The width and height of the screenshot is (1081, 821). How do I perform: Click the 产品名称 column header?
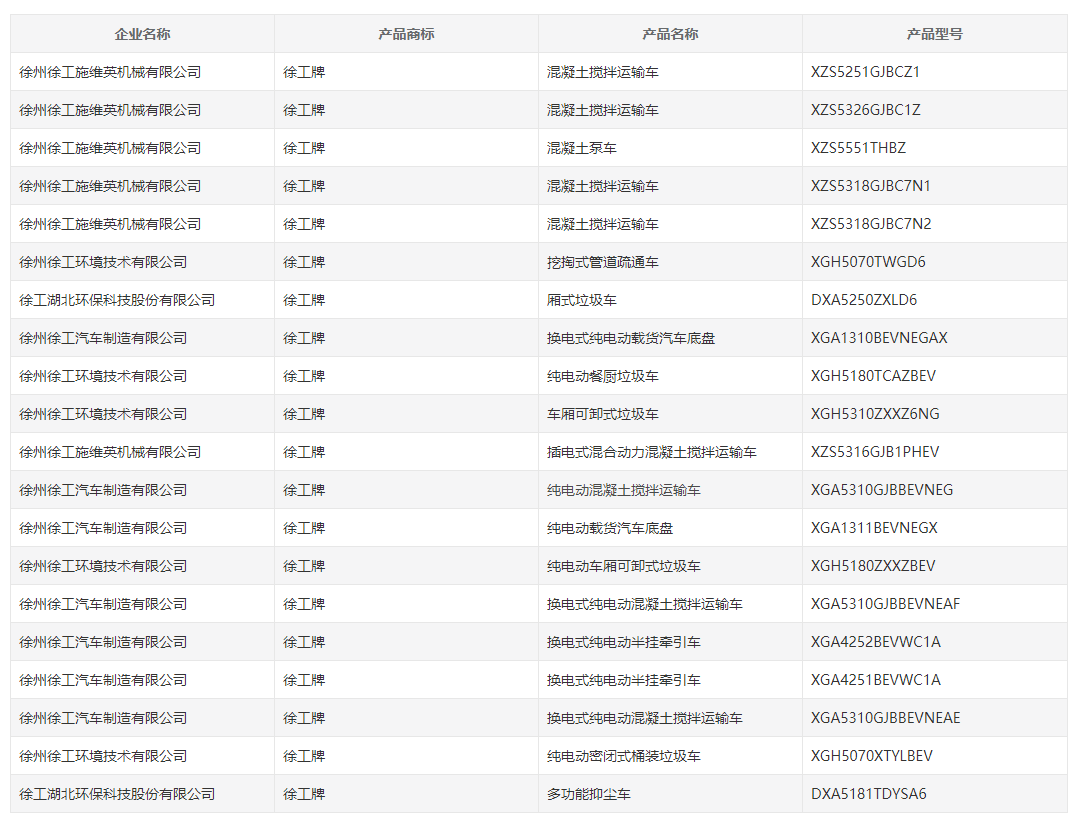tap(670, 34)
